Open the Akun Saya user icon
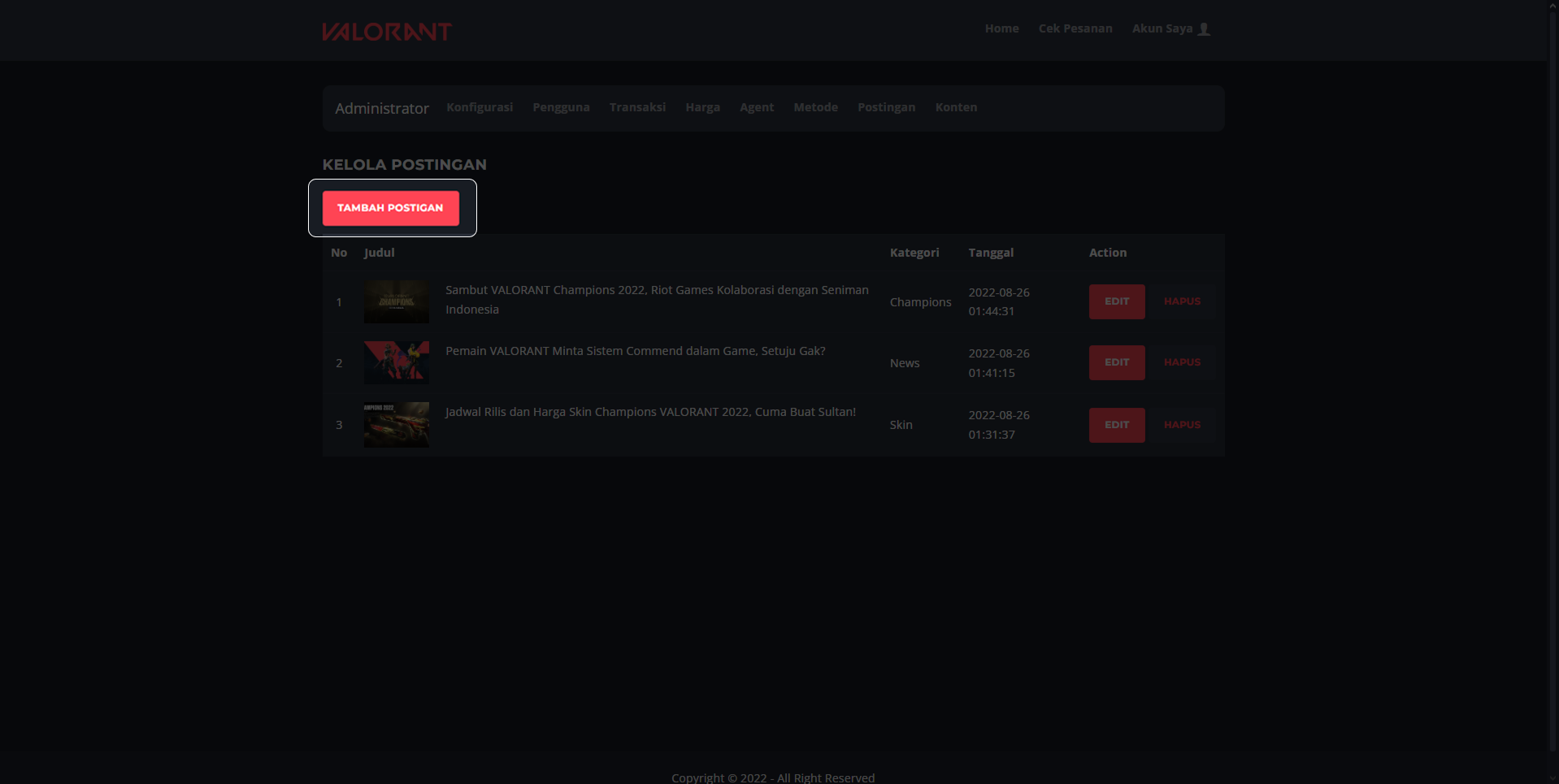The height and width of the screenshot is (784, 1559). point(1204,28)
